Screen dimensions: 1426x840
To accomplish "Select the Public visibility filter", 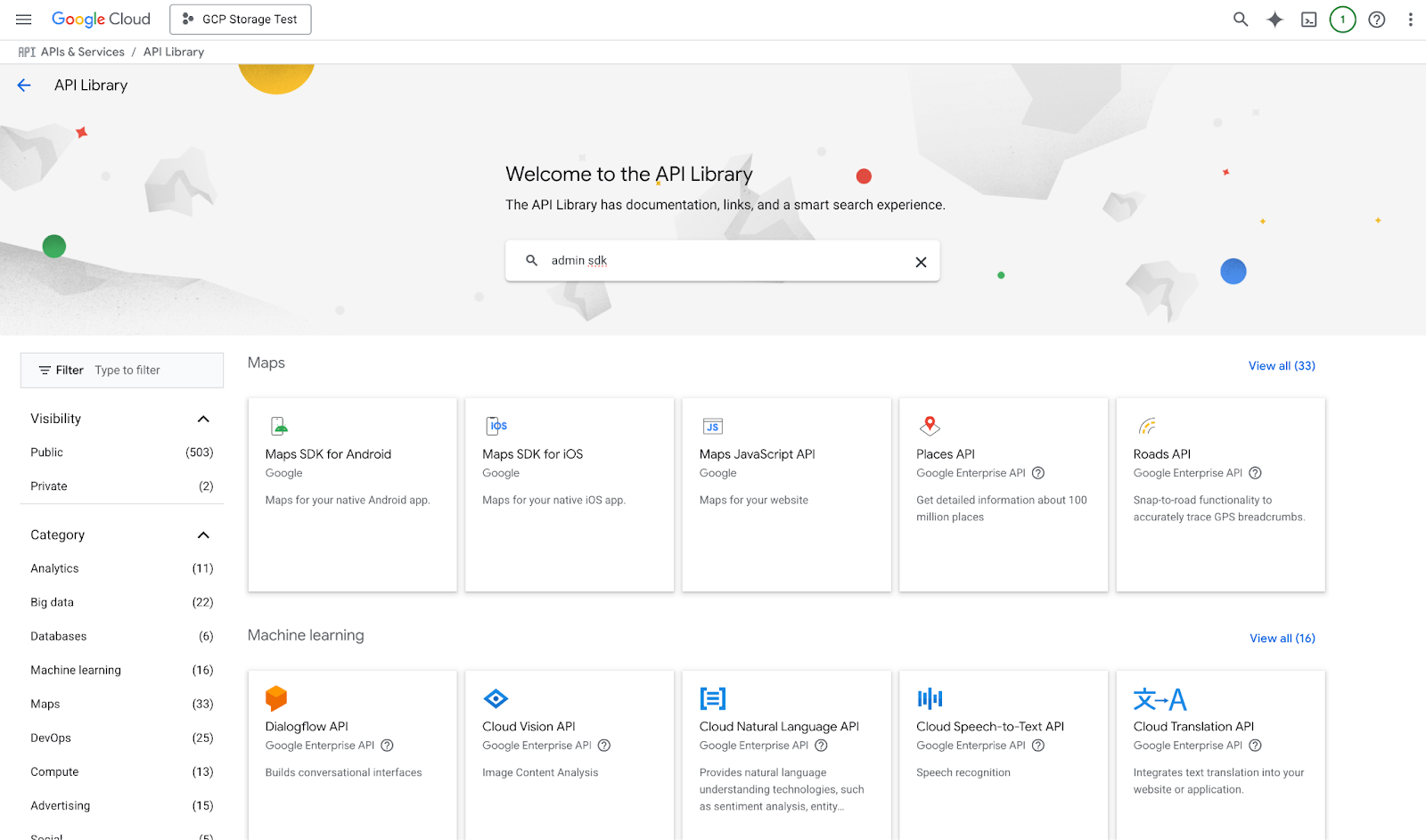I will click(47, 453).
